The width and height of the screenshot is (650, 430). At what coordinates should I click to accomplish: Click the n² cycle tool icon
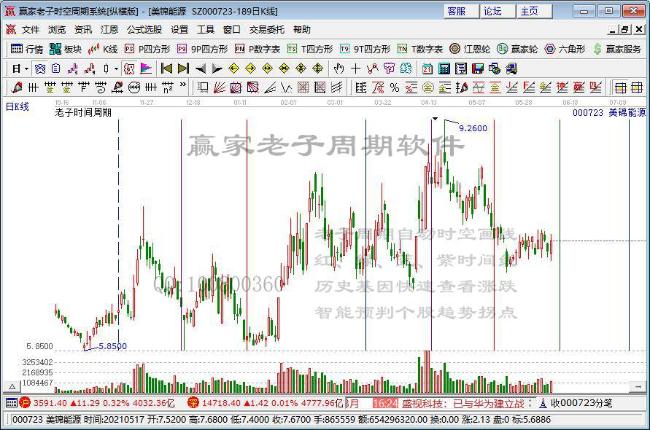[167, 87]
